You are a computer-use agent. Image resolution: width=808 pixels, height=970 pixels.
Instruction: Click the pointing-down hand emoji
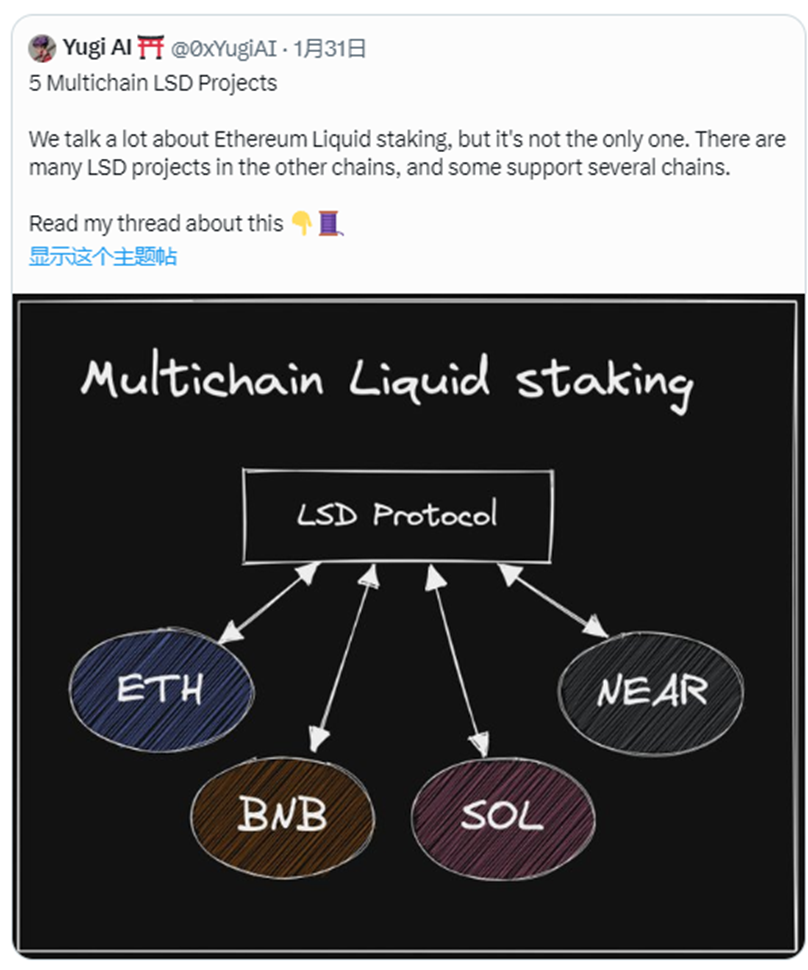coord(302,223)
